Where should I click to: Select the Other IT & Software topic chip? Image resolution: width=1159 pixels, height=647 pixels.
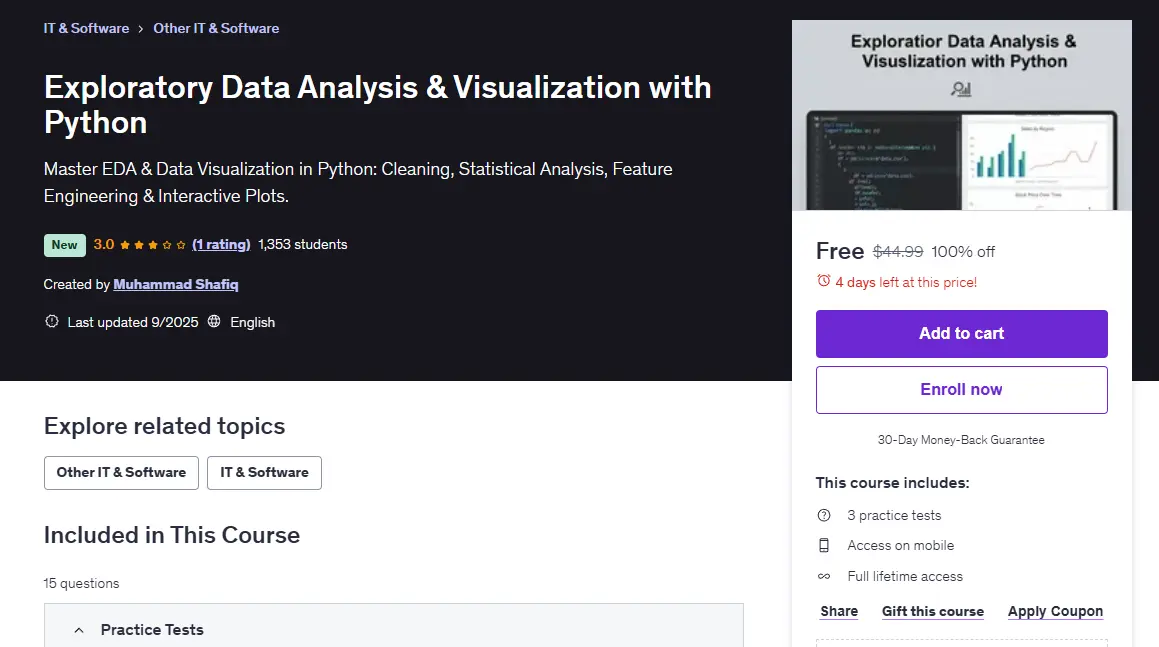point(121,472)
